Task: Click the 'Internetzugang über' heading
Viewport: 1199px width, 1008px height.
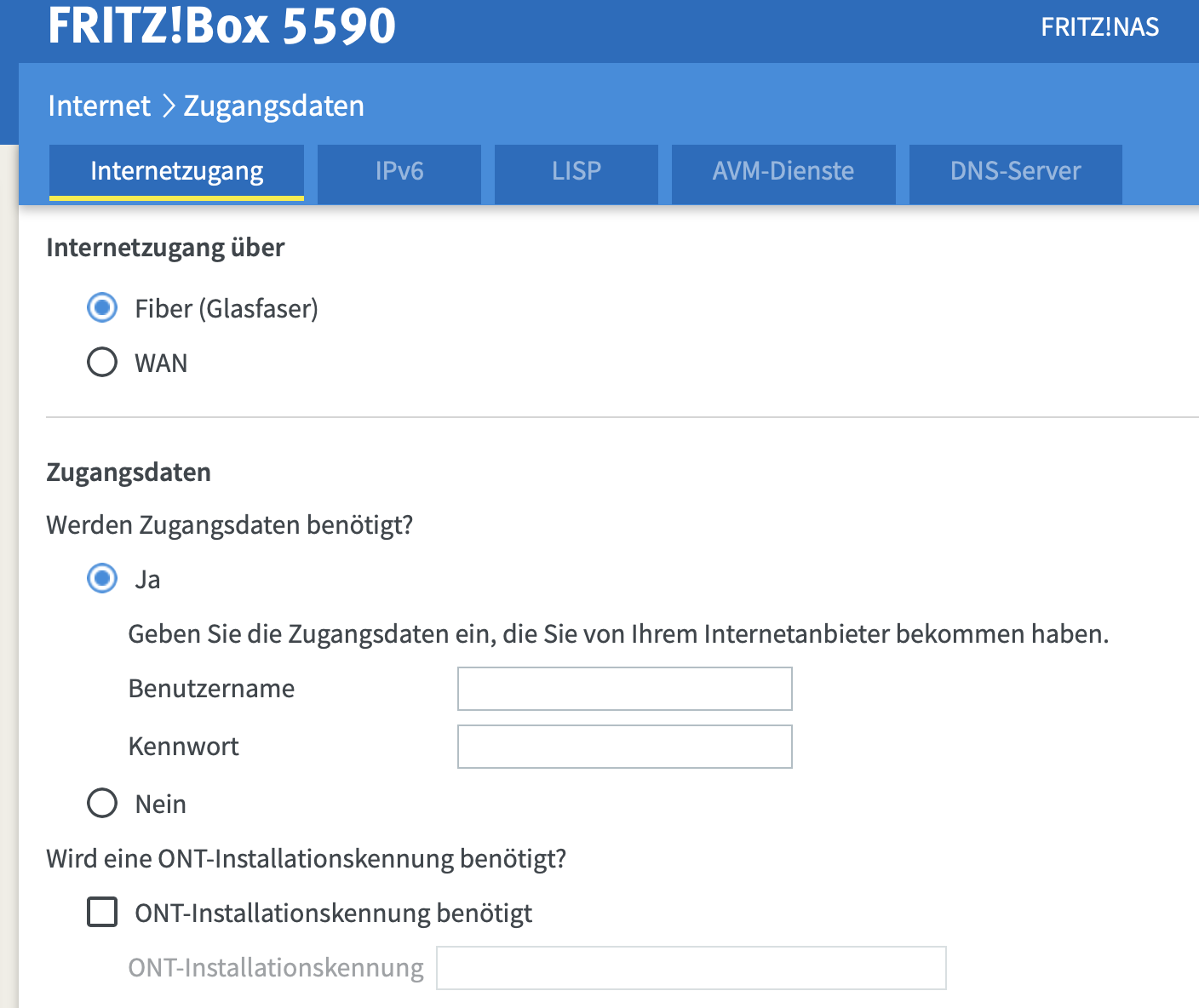Action: [165, 248]
